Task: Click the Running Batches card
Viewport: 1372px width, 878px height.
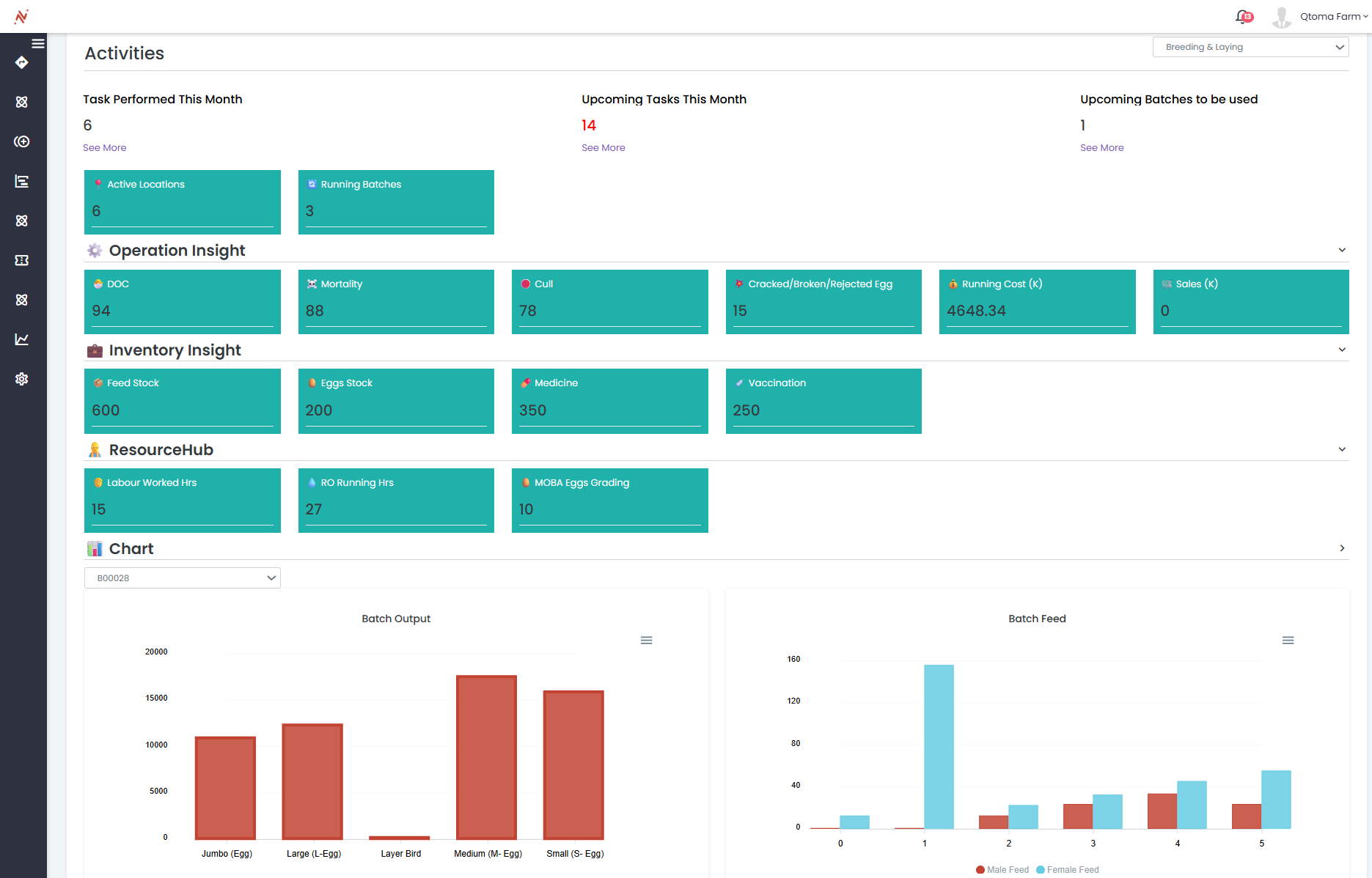Action: point(396,202)
